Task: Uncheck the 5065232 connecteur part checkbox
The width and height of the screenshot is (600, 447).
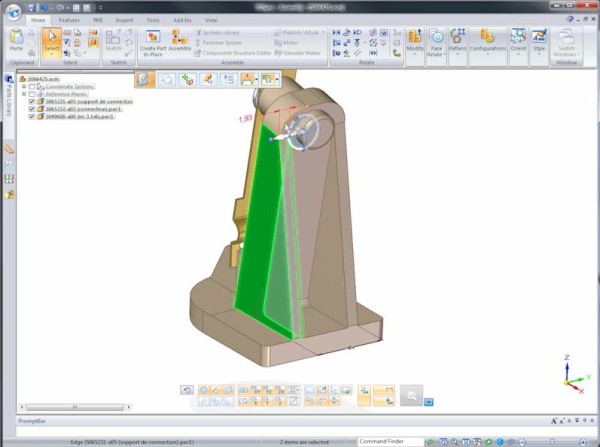Action: pyautogui.click(x=33, y=109)
